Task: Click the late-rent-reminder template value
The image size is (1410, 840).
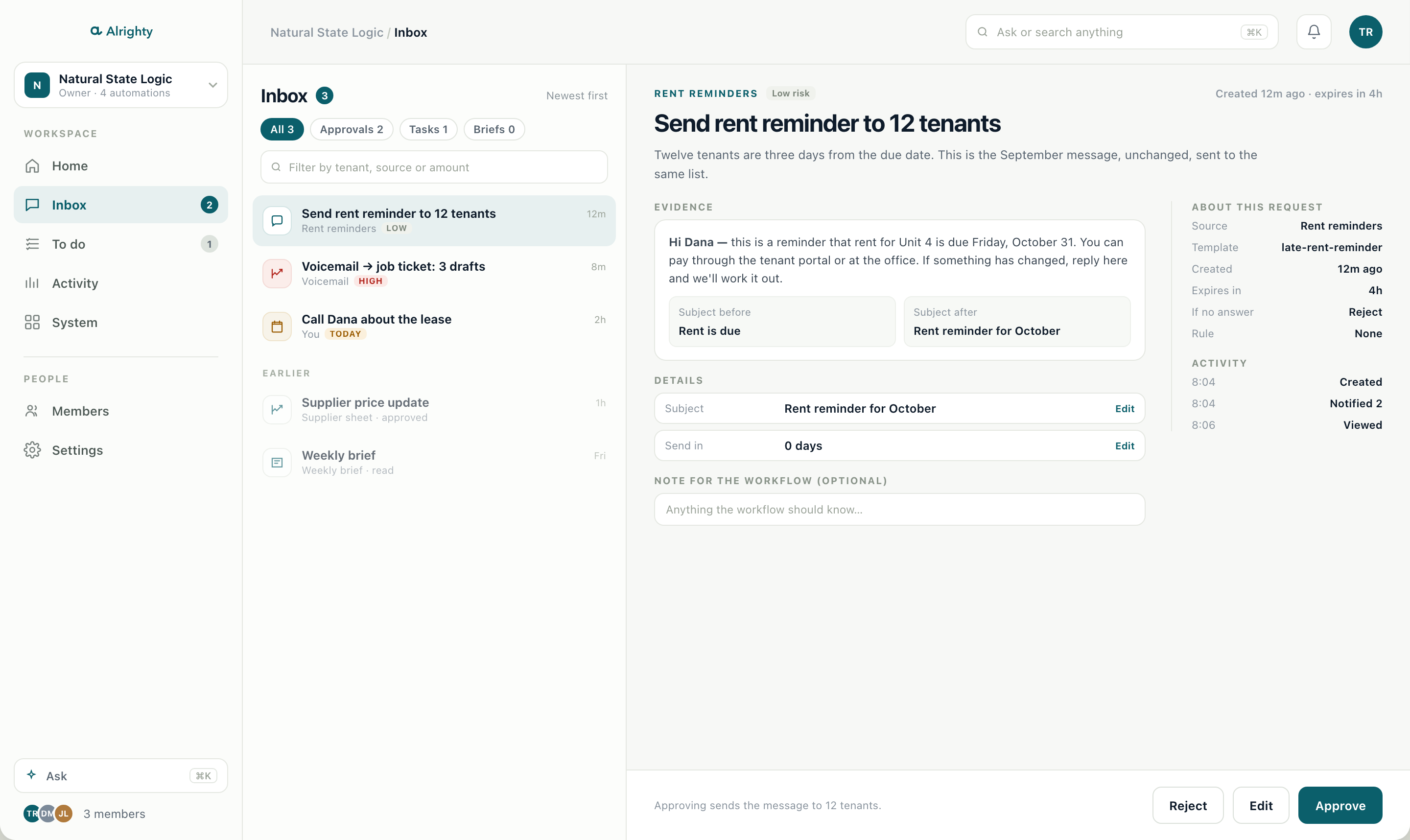Action: [x=1331, y=247]
